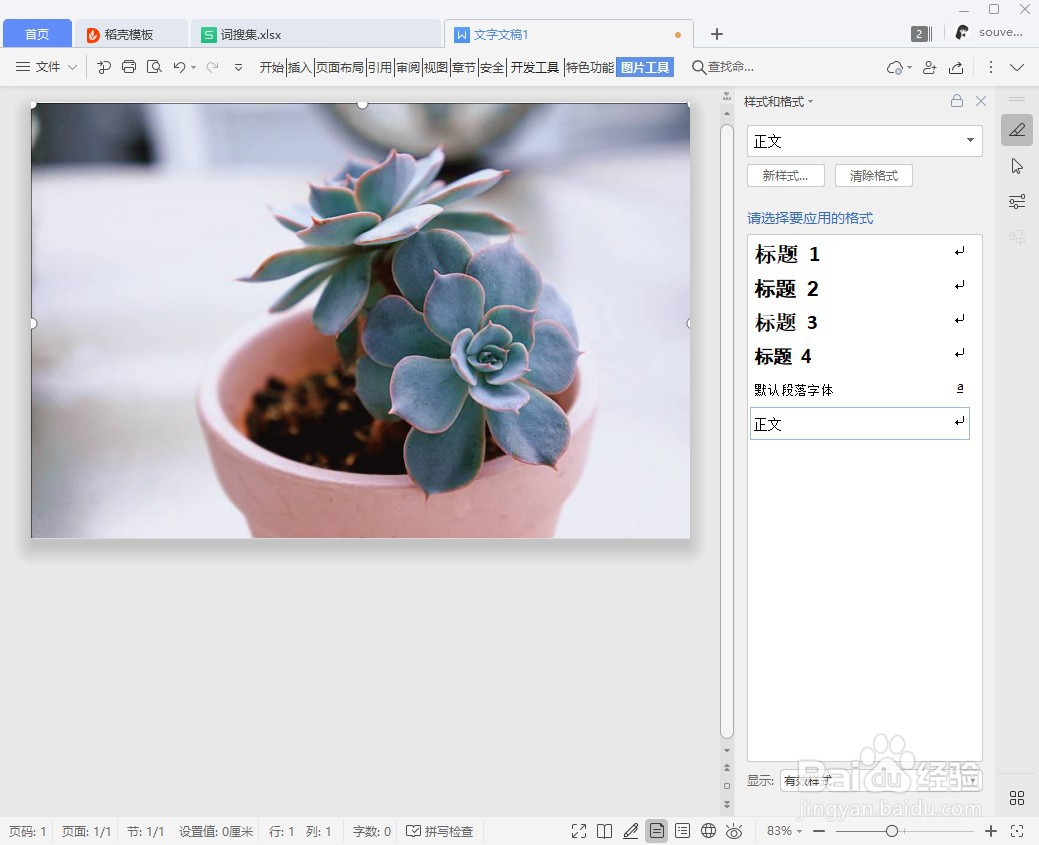Apply the 标题 2 style
This screenshot has height=845, width=1039.
tap(859, 288)
